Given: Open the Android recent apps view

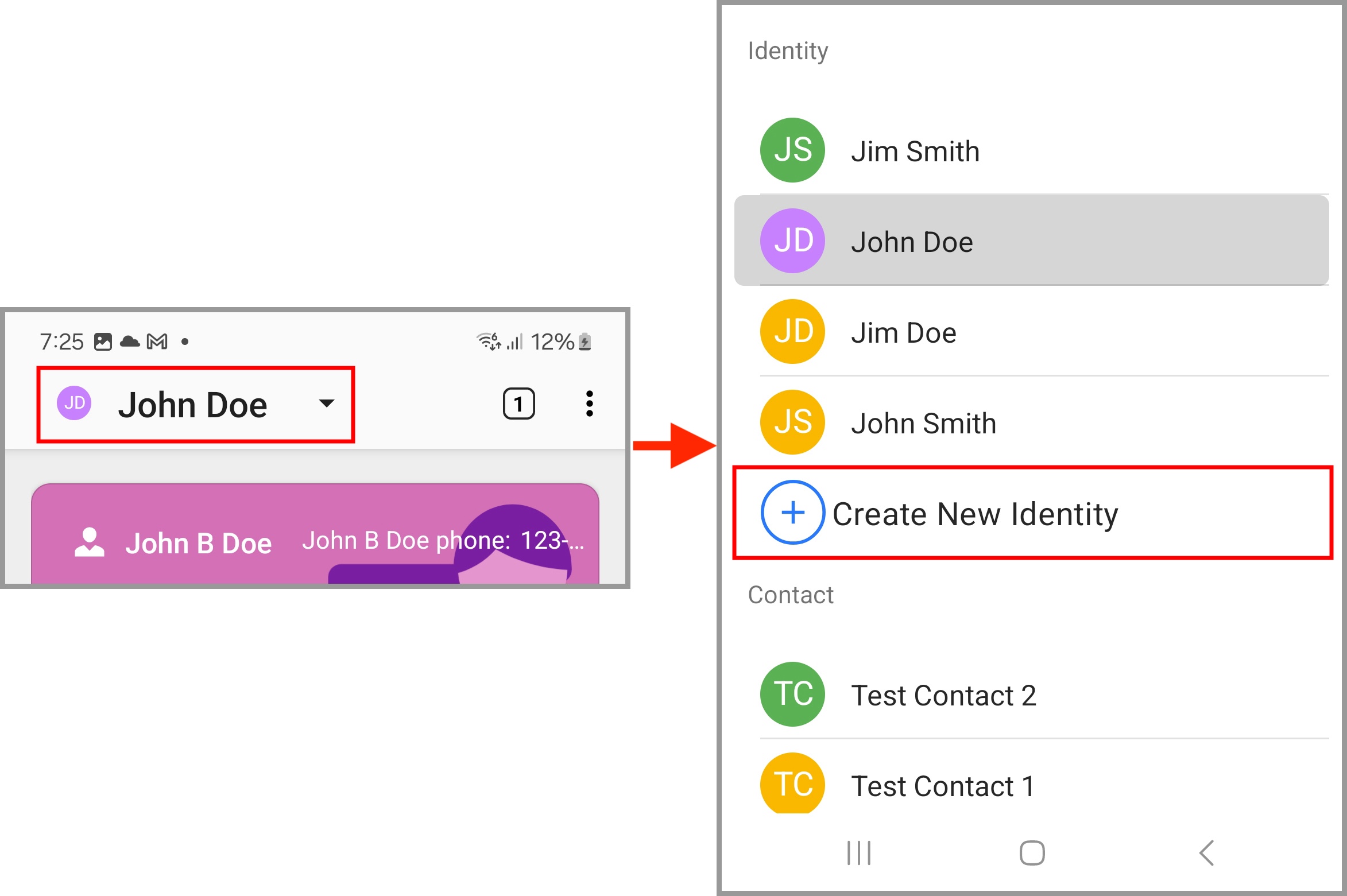Looking at the screenshot, I should (x=858, y=853).
